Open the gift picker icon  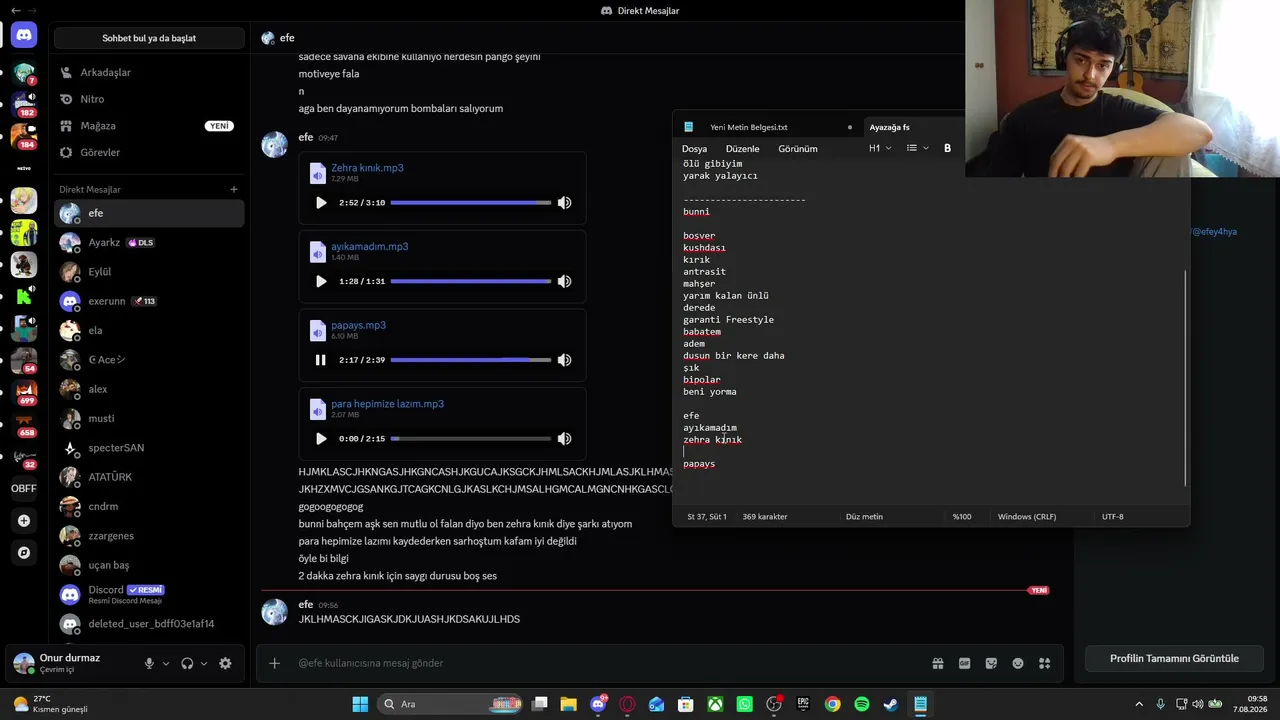click(x=938, y=663)
